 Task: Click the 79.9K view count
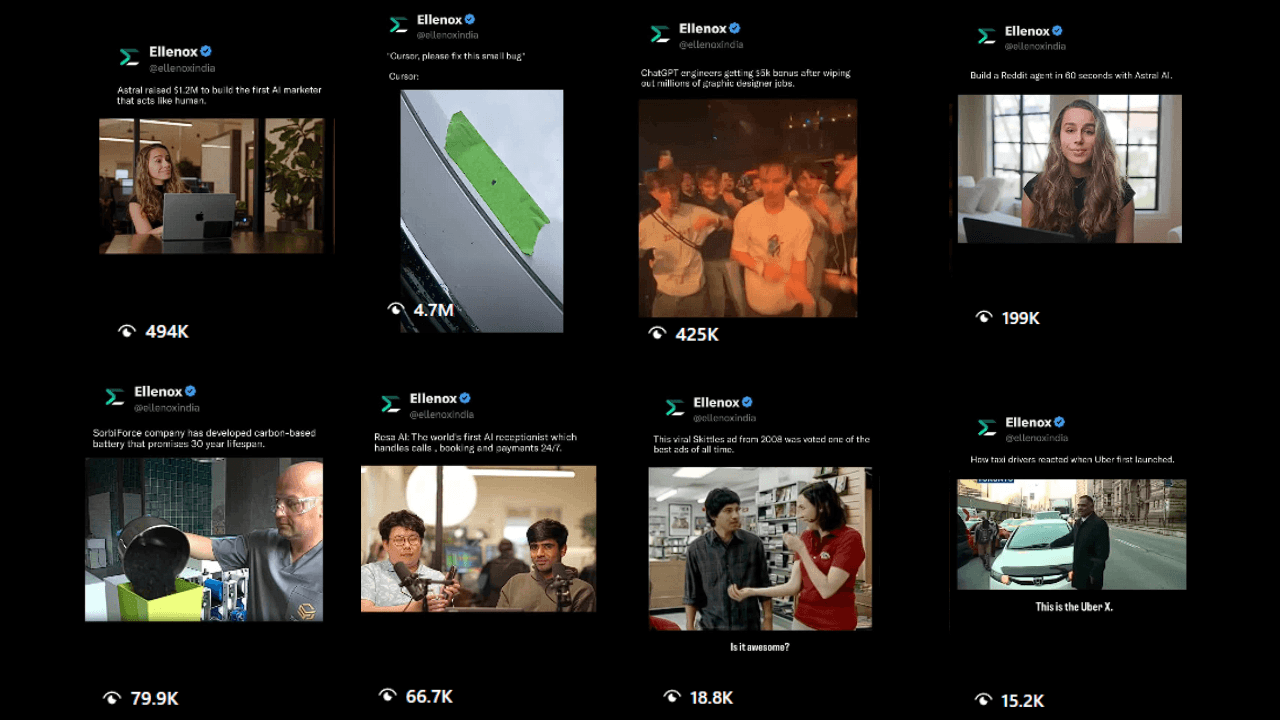155,698
